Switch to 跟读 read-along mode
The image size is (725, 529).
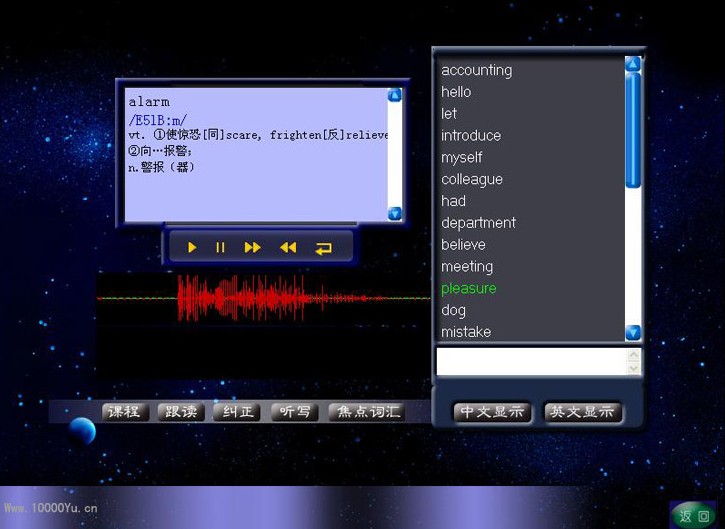point(181,412)
